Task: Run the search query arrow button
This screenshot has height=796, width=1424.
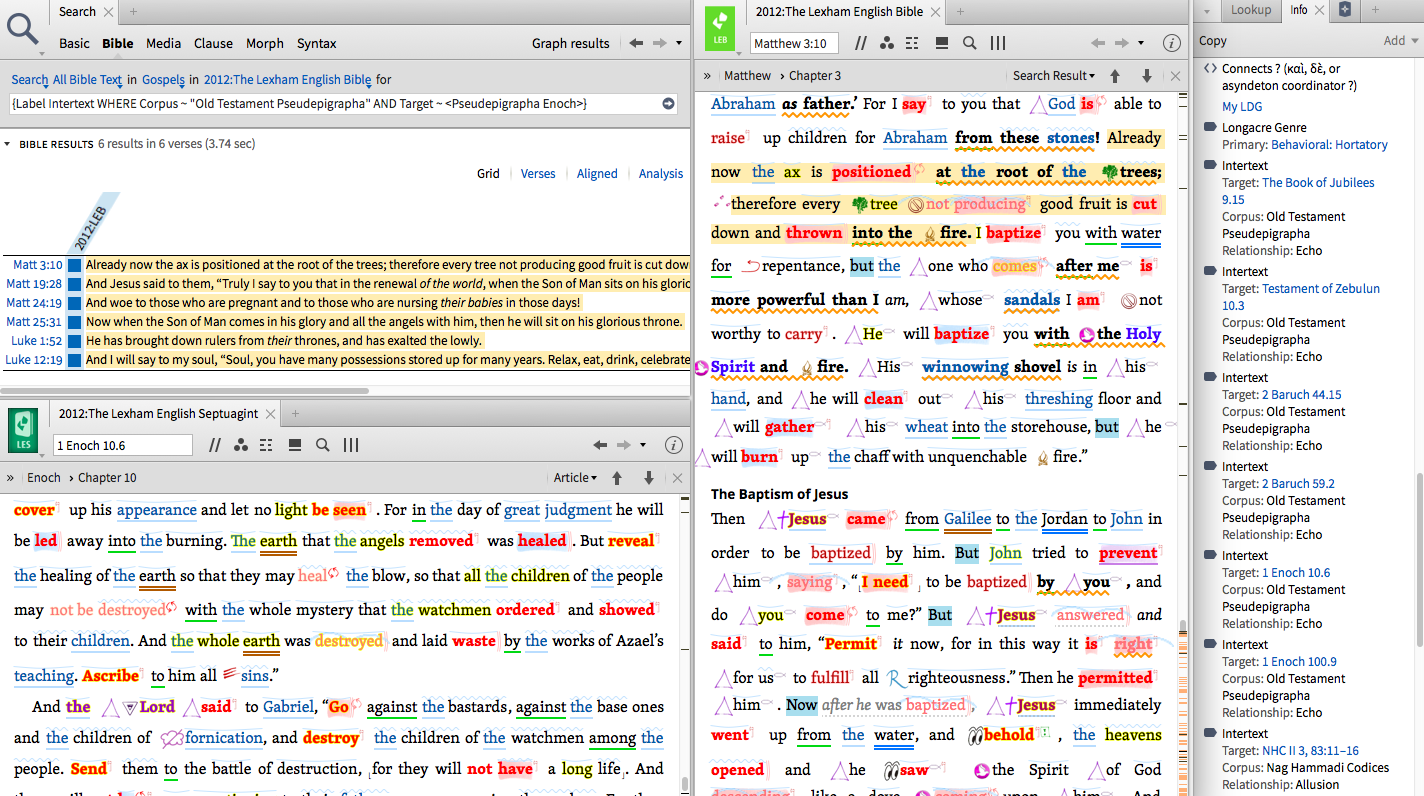Action: click(668, 104)
